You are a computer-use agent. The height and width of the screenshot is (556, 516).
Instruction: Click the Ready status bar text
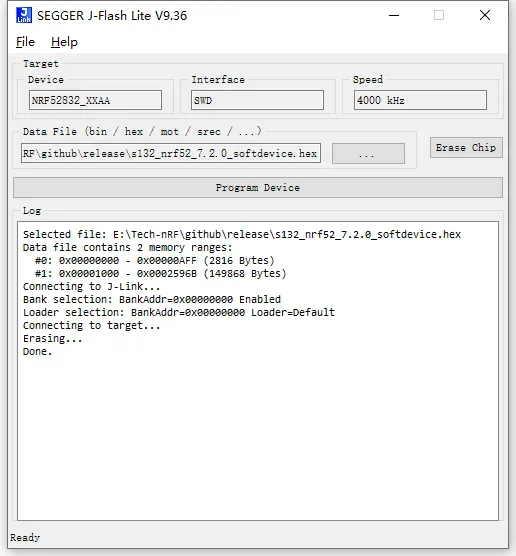[25, 538]
